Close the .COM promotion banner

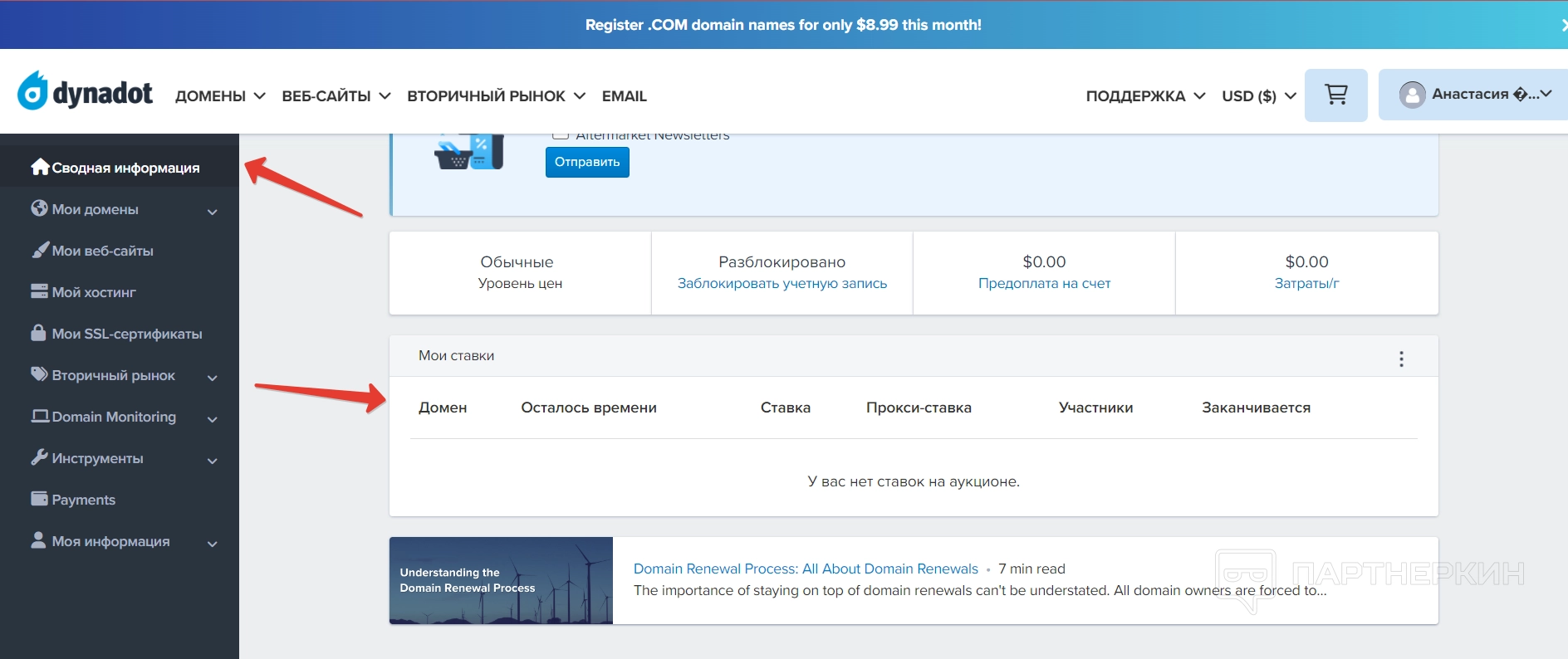1562,25
